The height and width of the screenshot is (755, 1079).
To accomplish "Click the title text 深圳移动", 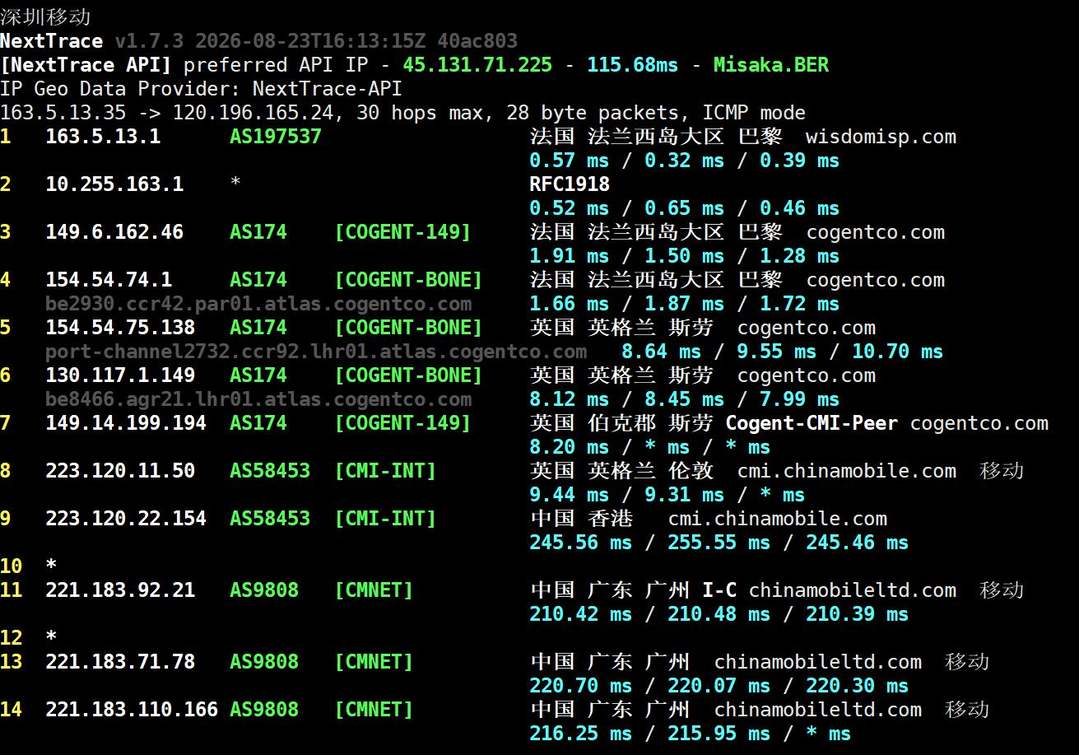I will [x=45, y=17].
